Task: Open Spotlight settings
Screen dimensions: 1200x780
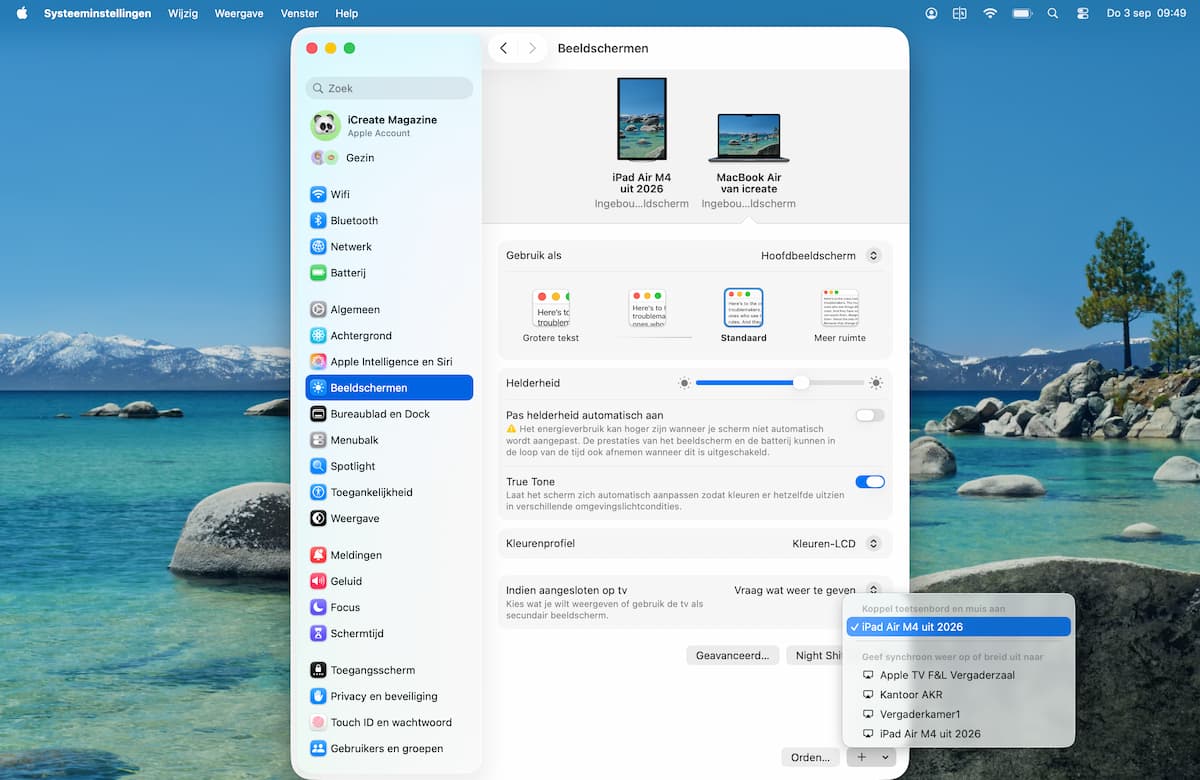Action: pos(389,466)
